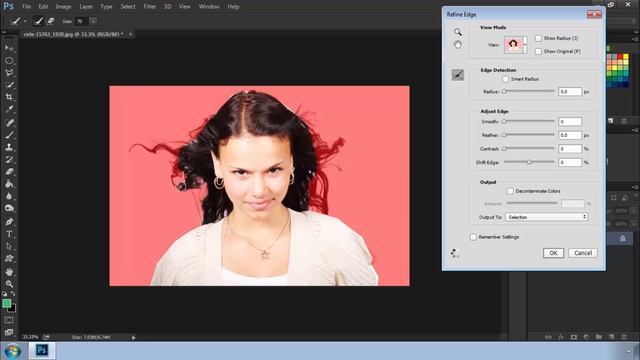Viewport: 640px width, 360px height.
Task: Select the History Brush tool
Action: [x=9, y=159]
